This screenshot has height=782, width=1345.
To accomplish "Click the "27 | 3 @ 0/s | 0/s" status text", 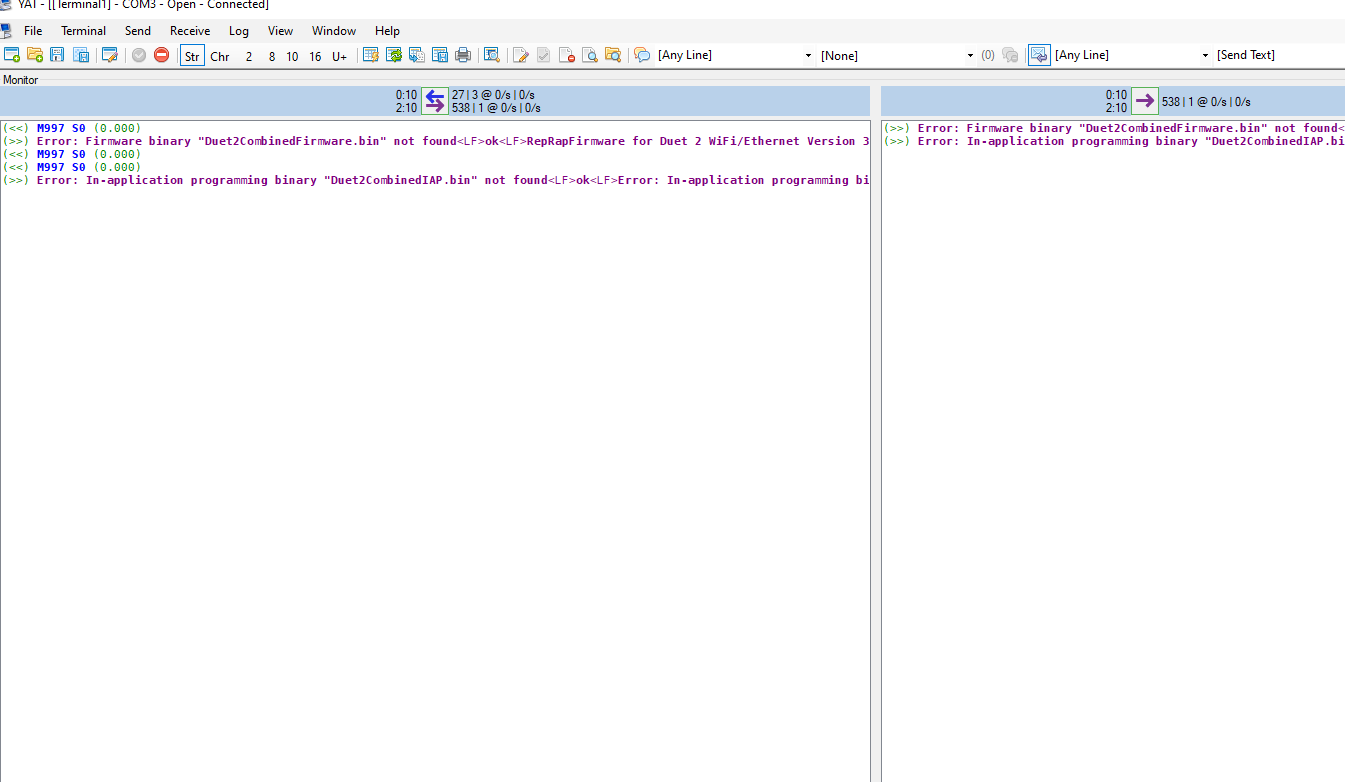I will pos(493,95).
